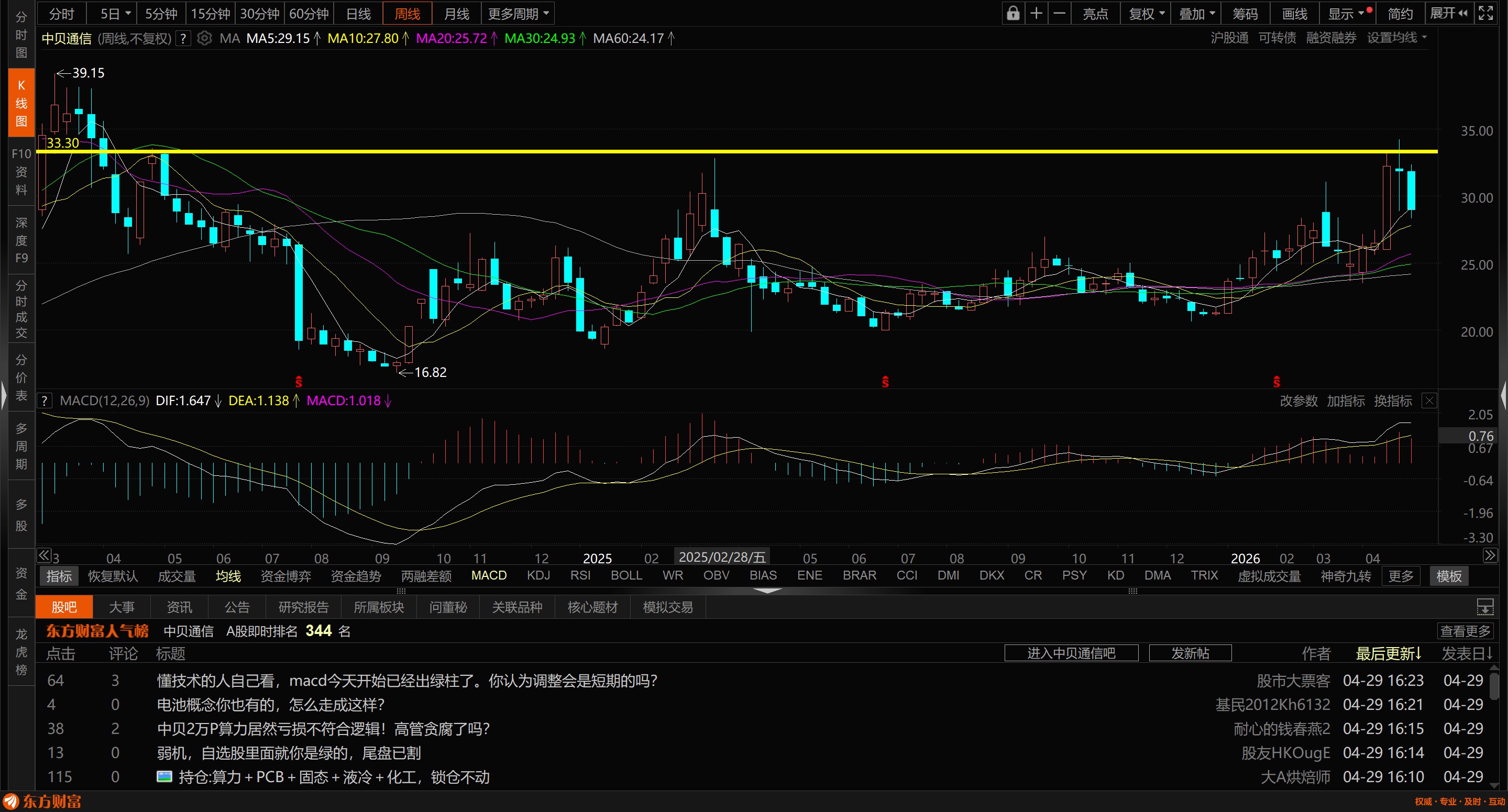Image resolution: width=1508 pixels, height=812 pixels.
Task: Enable RSI indicator
Action: 580,576
